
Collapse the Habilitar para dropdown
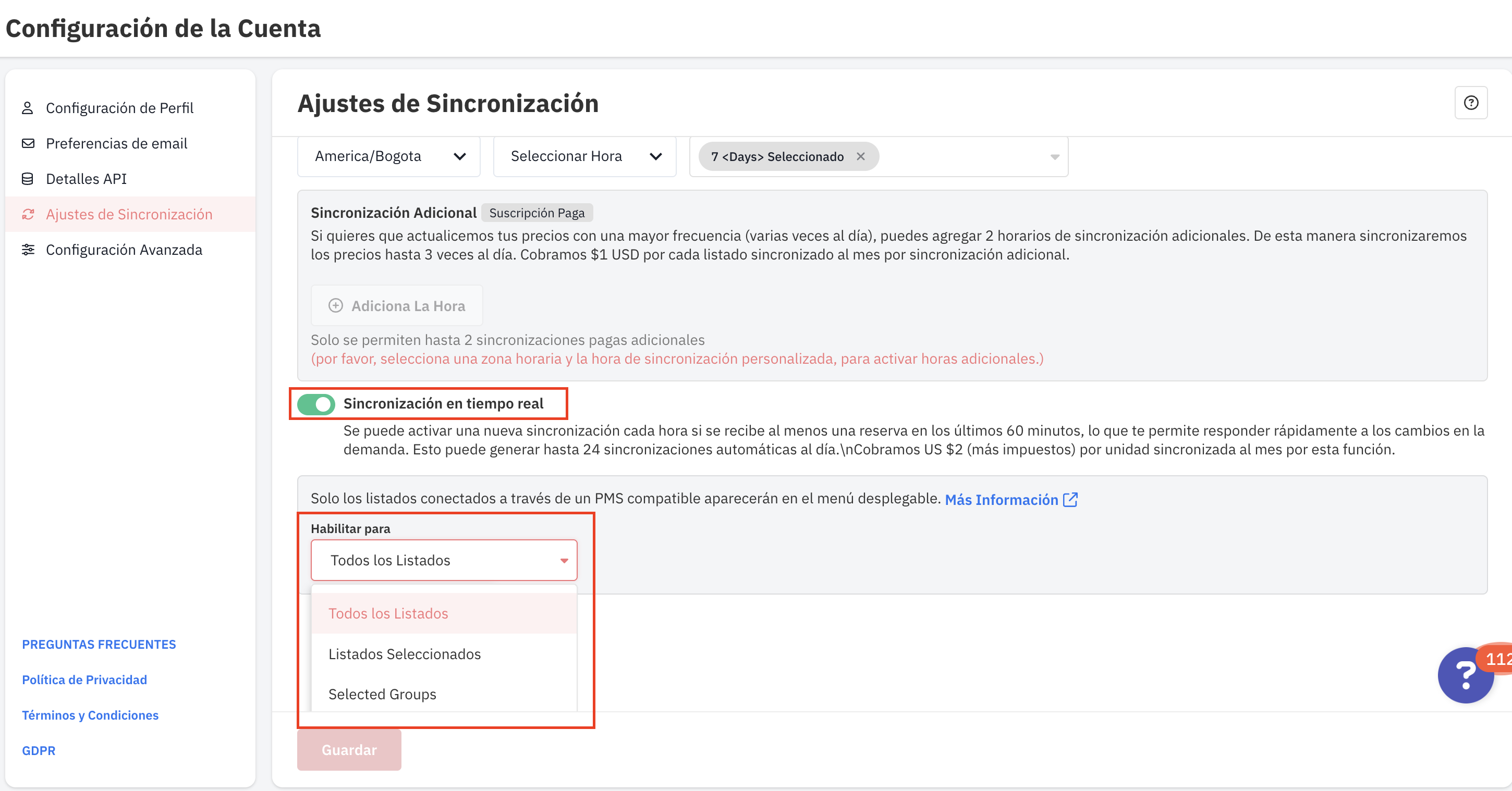click(564, 560)
